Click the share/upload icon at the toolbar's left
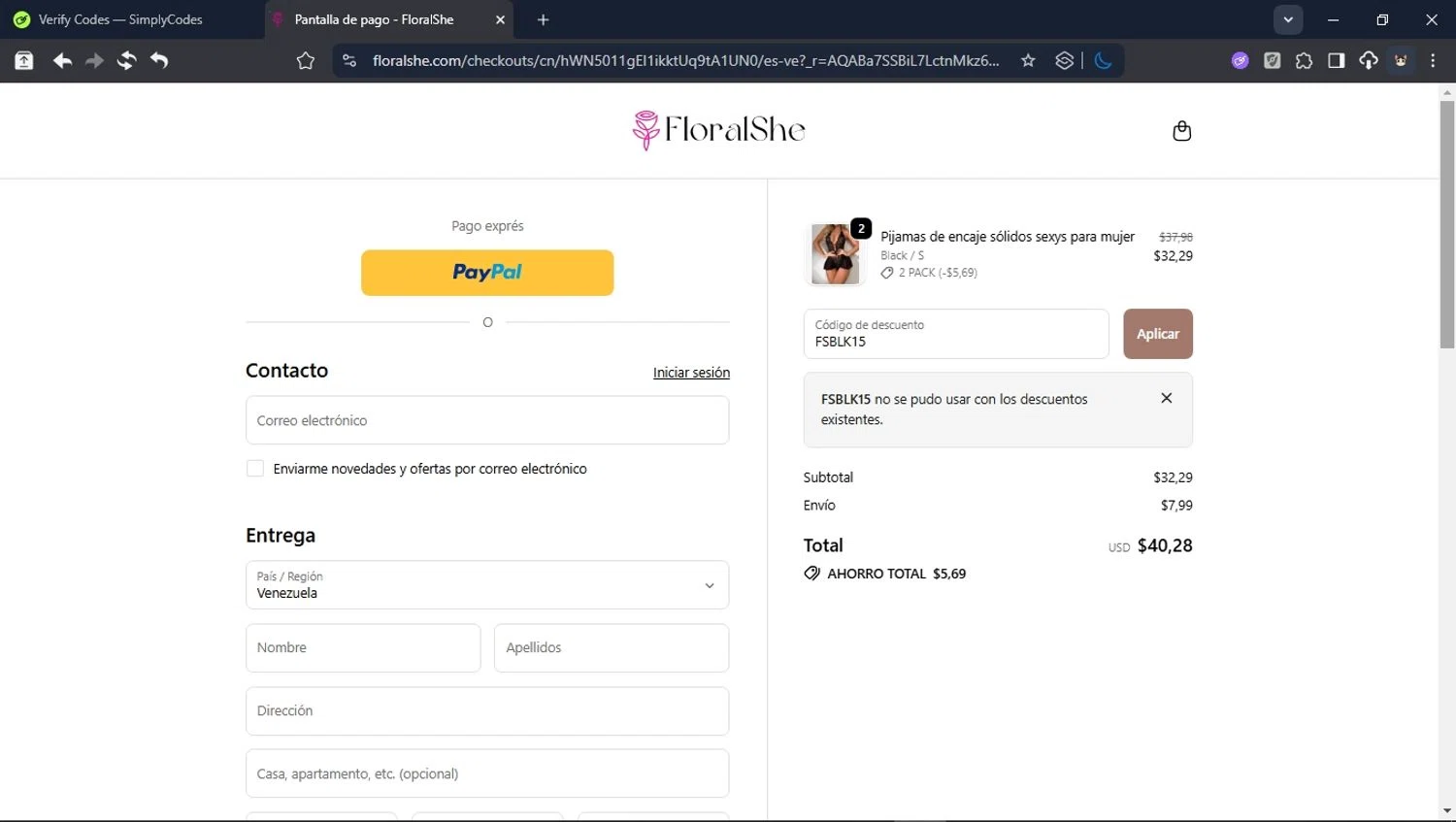 coord(24,61)
